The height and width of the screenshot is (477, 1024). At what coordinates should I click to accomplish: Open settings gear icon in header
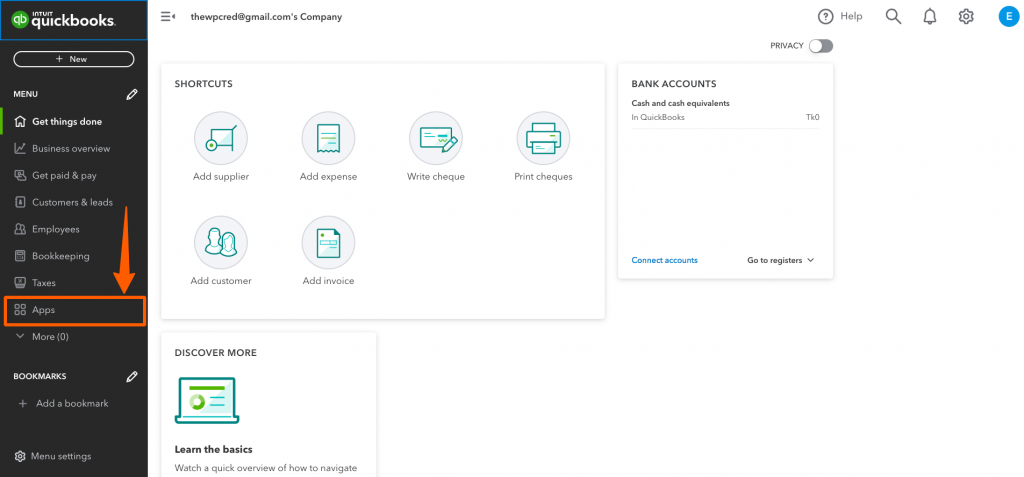click(x=966, y=17)
